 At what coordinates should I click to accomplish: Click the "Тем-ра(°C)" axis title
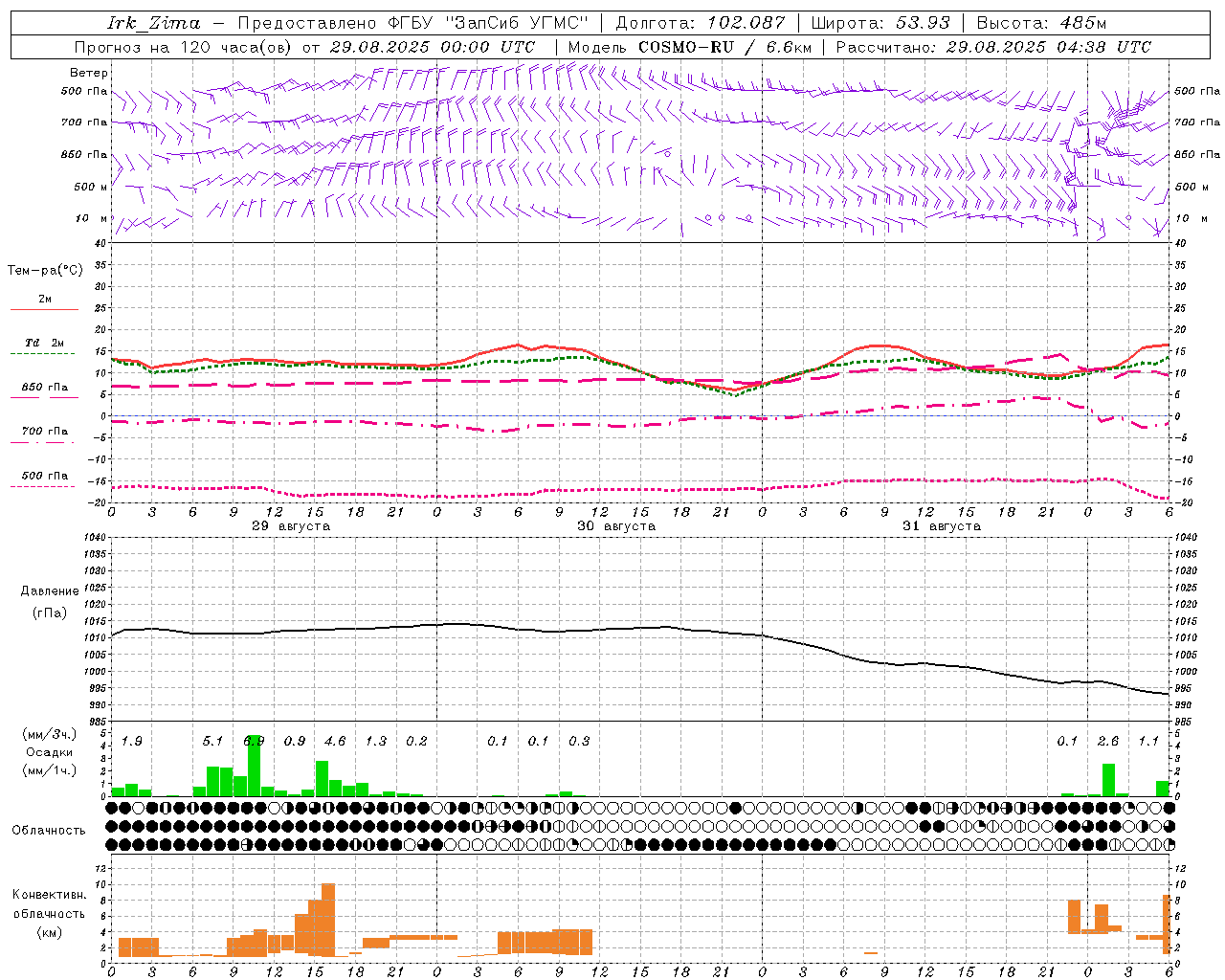point(45,271)
